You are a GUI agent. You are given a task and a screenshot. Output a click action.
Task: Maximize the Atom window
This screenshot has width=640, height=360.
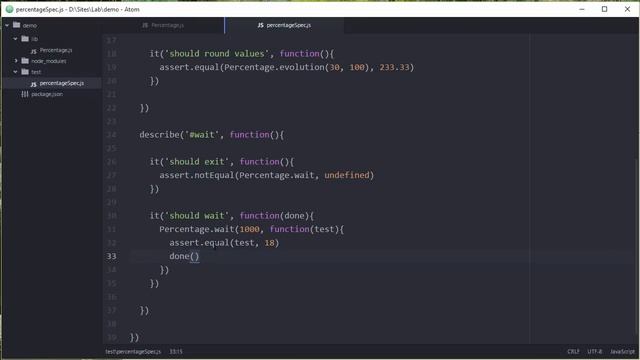604,9
